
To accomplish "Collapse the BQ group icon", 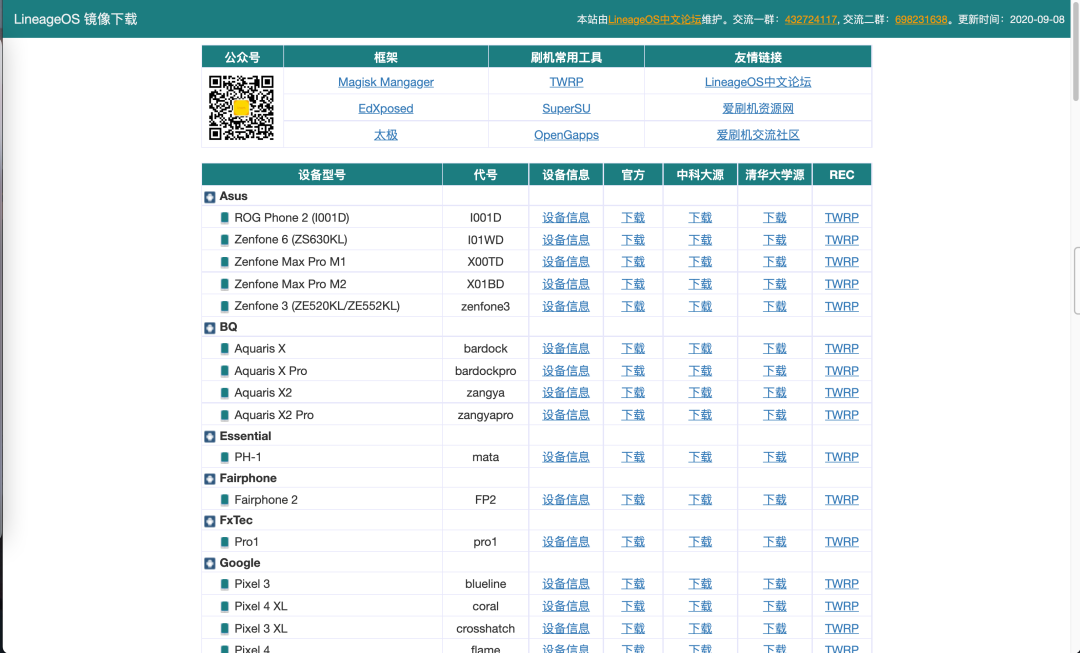I will tap(210, 328).
